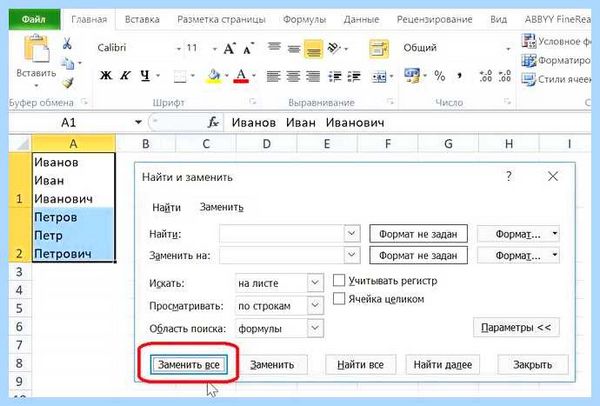Toggle the Wrap Text icon
The image size is (600, 406).
point(378,49)
